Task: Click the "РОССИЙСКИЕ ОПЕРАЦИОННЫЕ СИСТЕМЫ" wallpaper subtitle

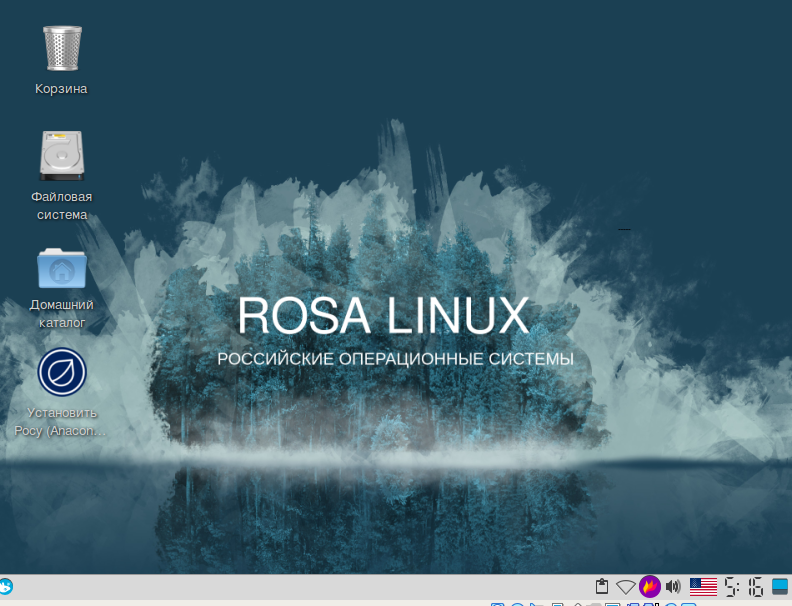Action: point(395,359)
